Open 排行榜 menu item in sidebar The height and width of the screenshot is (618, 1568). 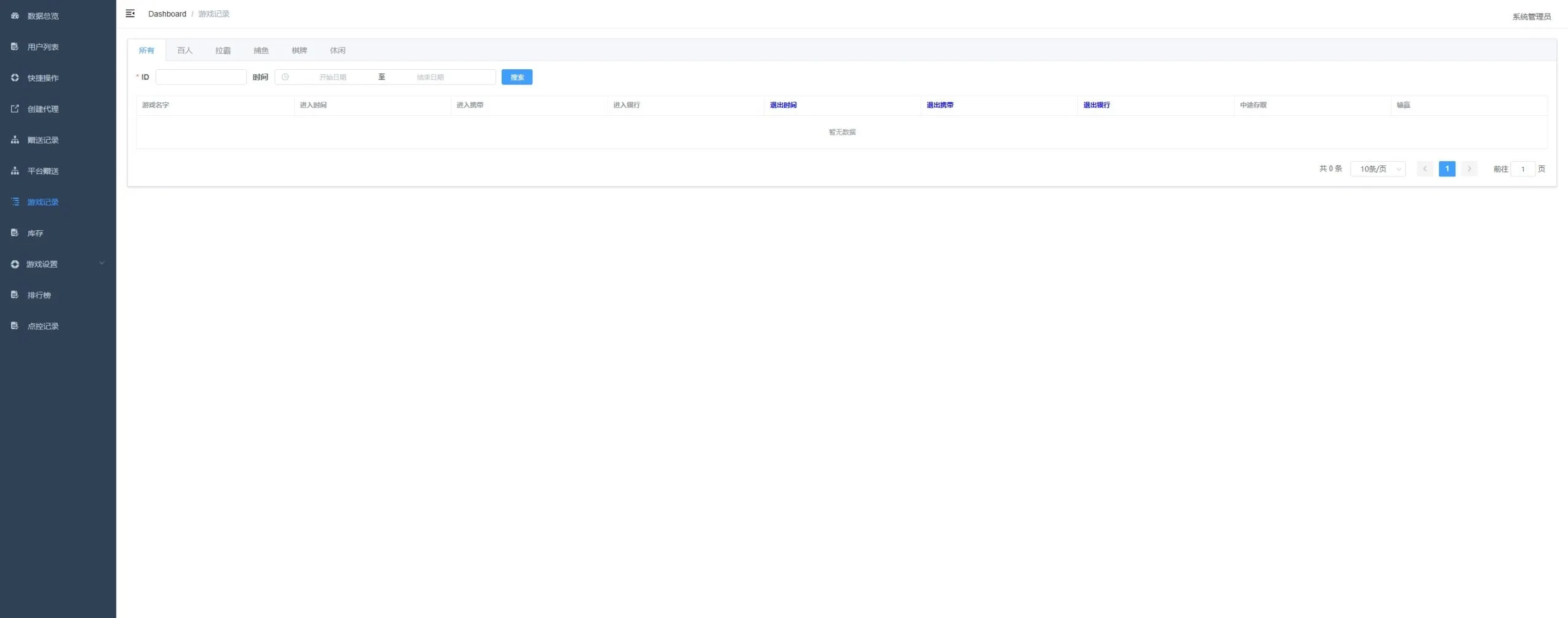click(x=58, y=295)
